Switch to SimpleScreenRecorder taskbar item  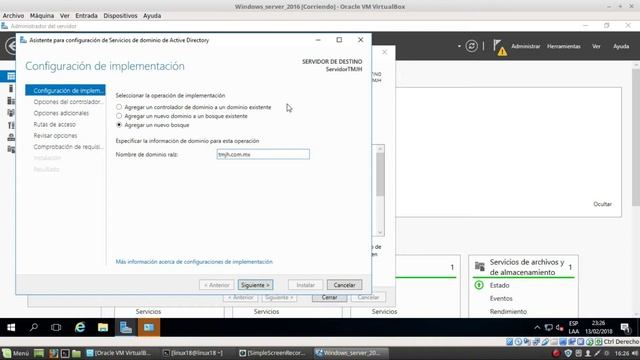[x=272, y=353]
